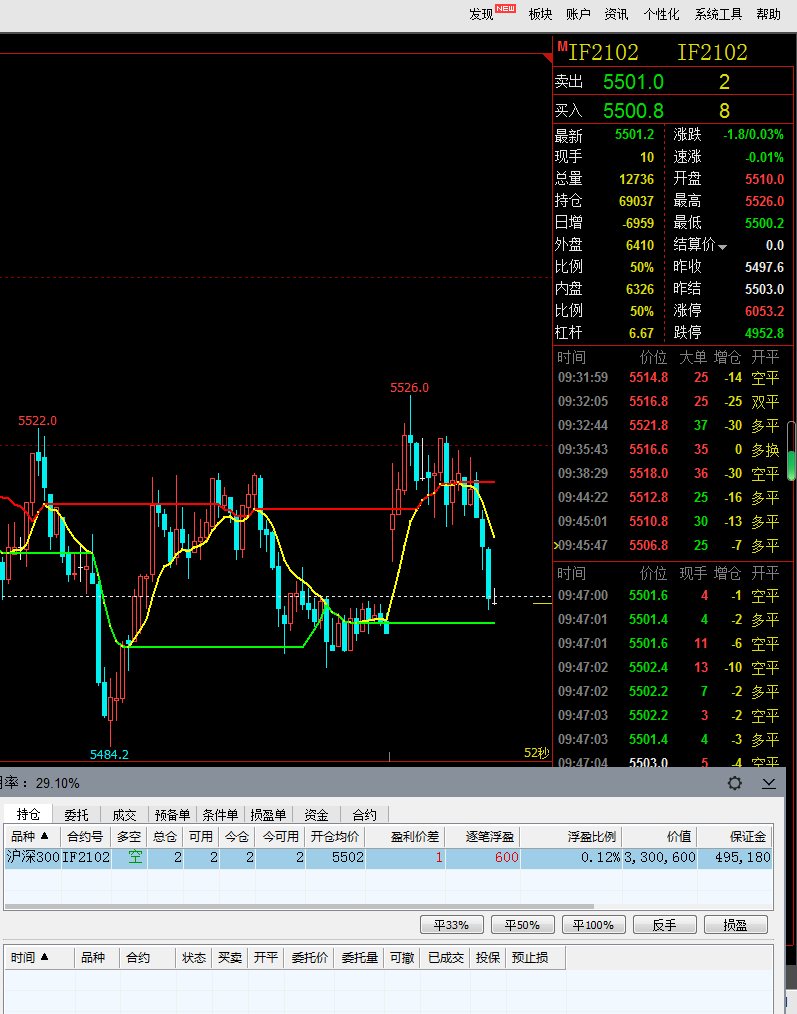Select the 沪深300 IF2102 position row
This screenshot has height=1014, width=797.
click(388, 858)
